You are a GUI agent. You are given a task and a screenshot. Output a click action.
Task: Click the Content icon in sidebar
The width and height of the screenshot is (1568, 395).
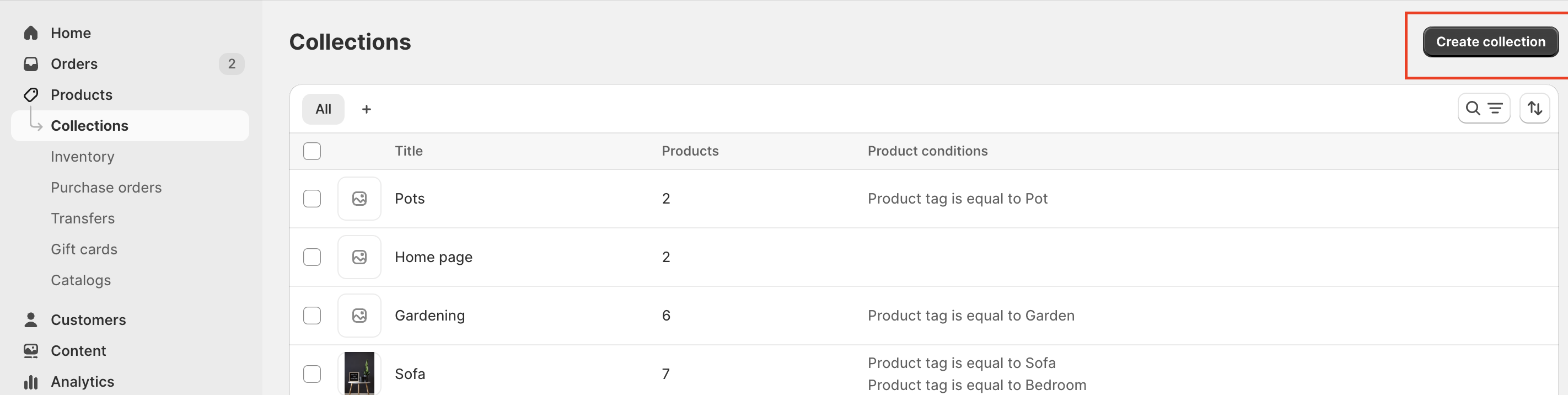pyautogui.click(x=31, y=351)
